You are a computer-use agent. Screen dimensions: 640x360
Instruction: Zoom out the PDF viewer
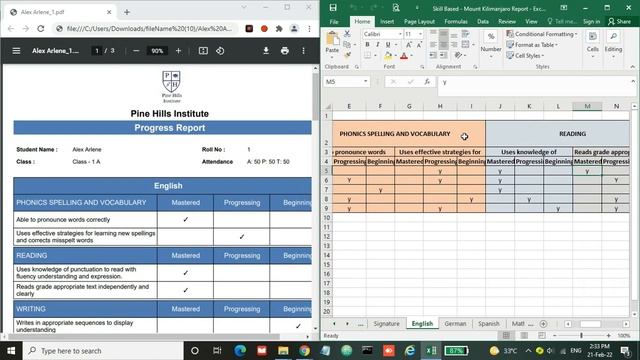click(136, 51)
